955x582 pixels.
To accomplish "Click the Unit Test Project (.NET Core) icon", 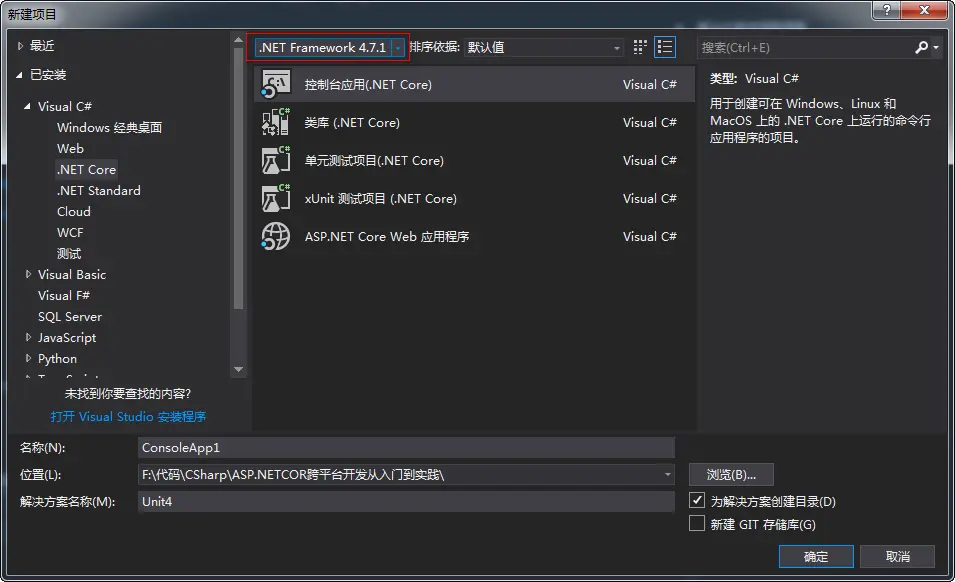I will [276, 160].
